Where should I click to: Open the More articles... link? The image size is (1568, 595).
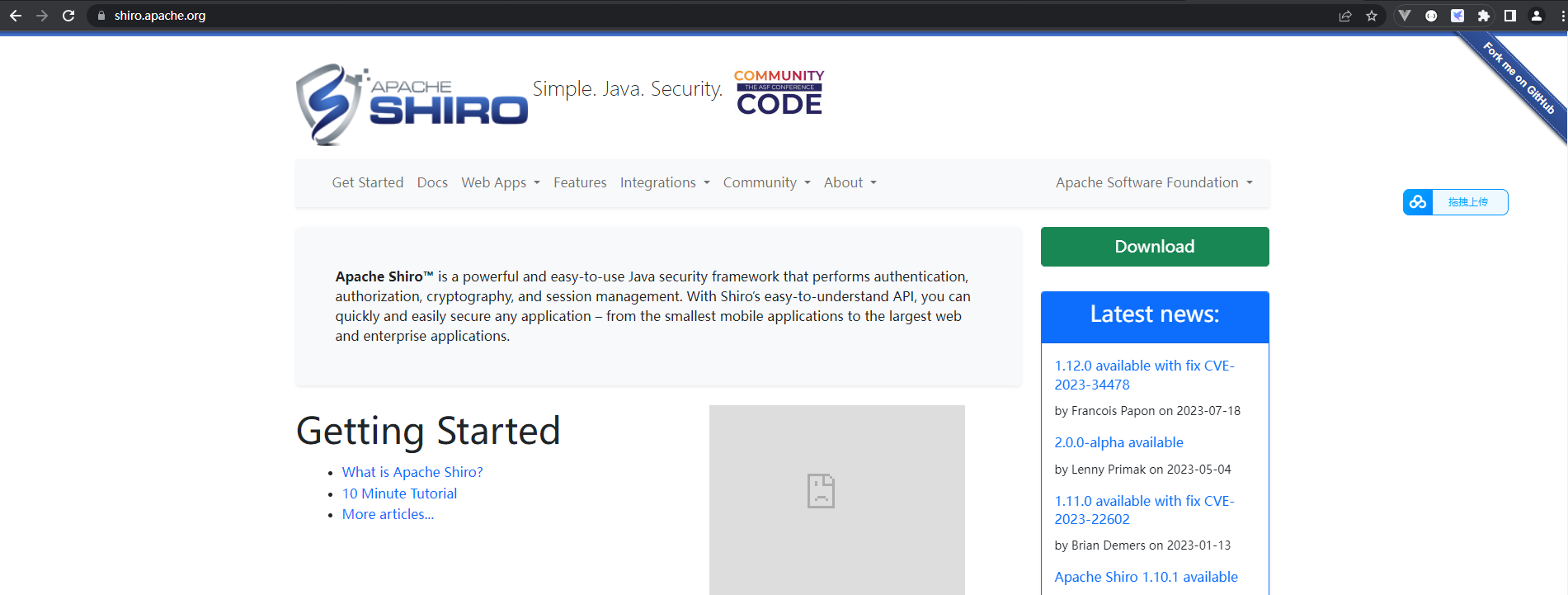[388, 514]
